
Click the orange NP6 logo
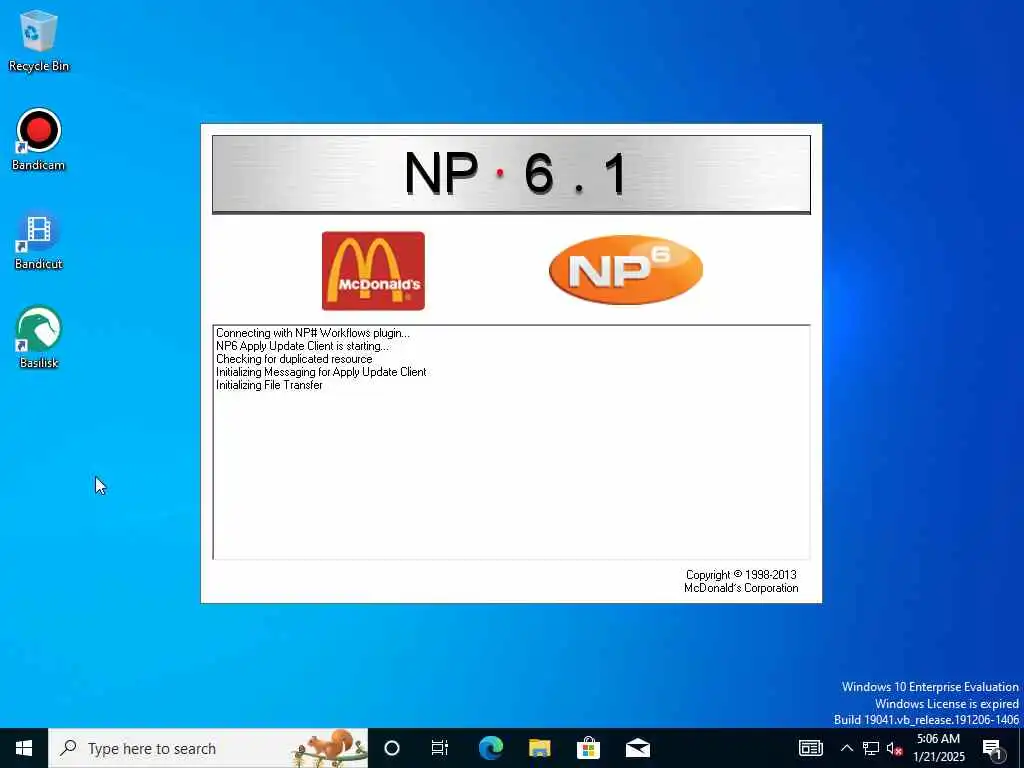pyautogui.click(x=626, y=270)
